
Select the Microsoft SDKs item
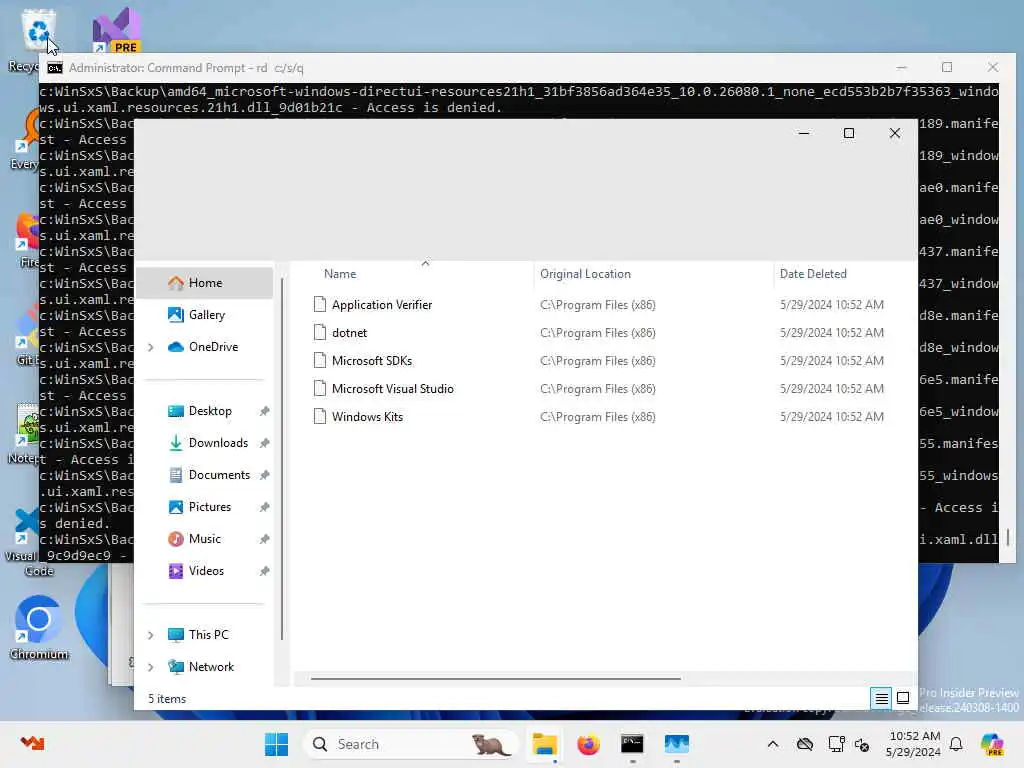pyautogui.click(x=372, y=361)
